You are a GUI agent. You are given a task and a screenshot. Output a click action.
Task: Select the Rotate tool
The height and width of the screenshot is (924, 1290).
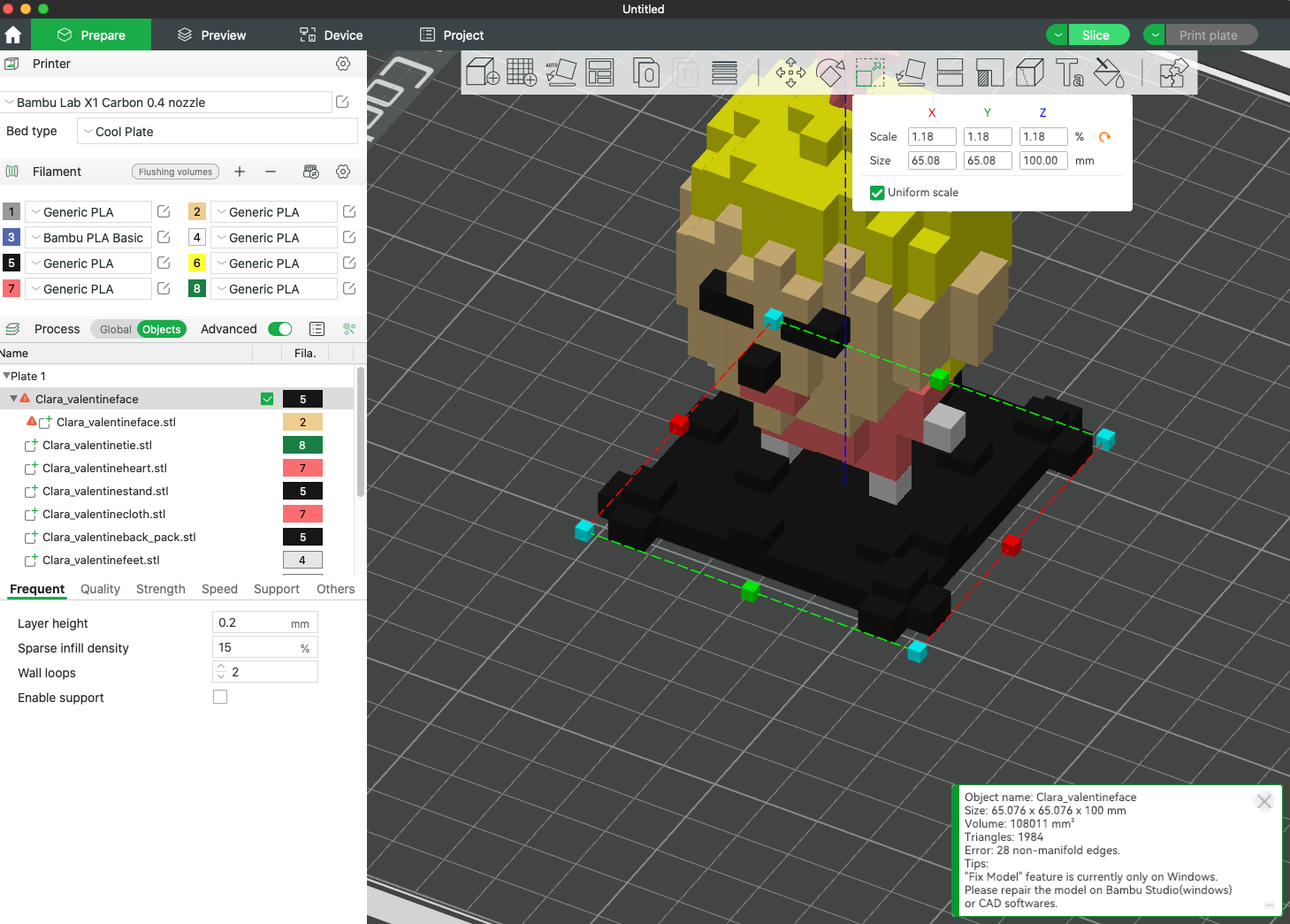(829, 73)
